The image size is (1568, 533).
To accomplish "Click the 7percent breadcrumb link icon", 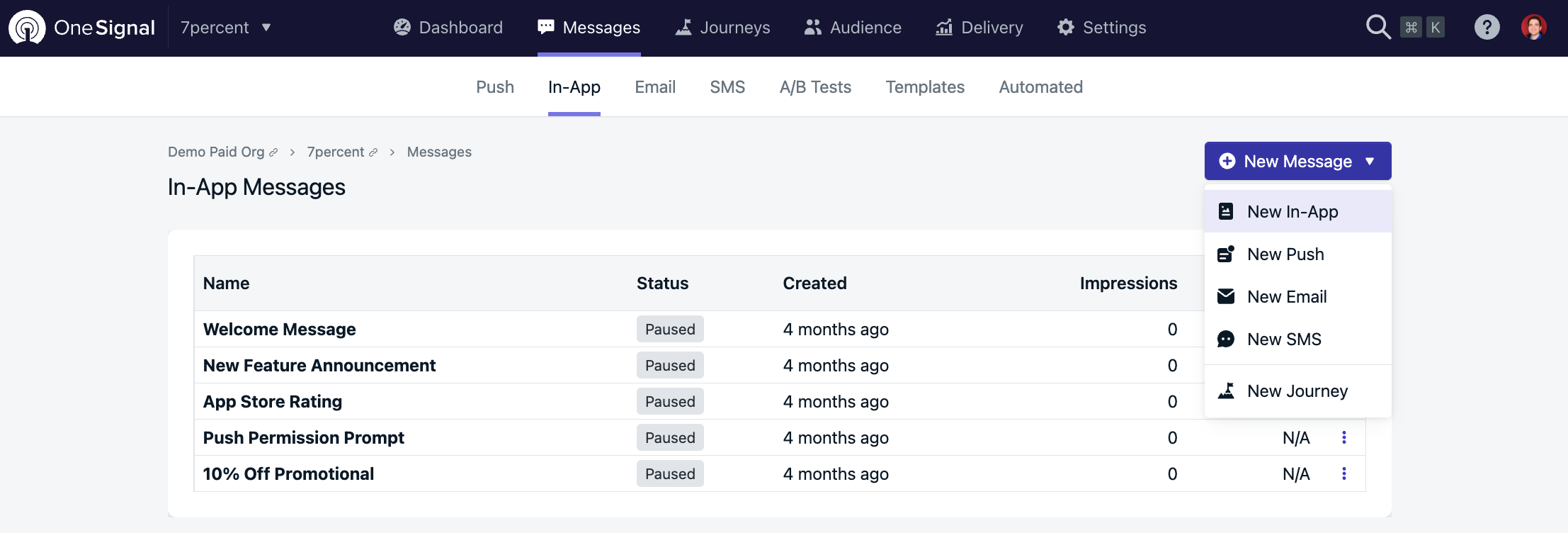I will pos(373,152).
